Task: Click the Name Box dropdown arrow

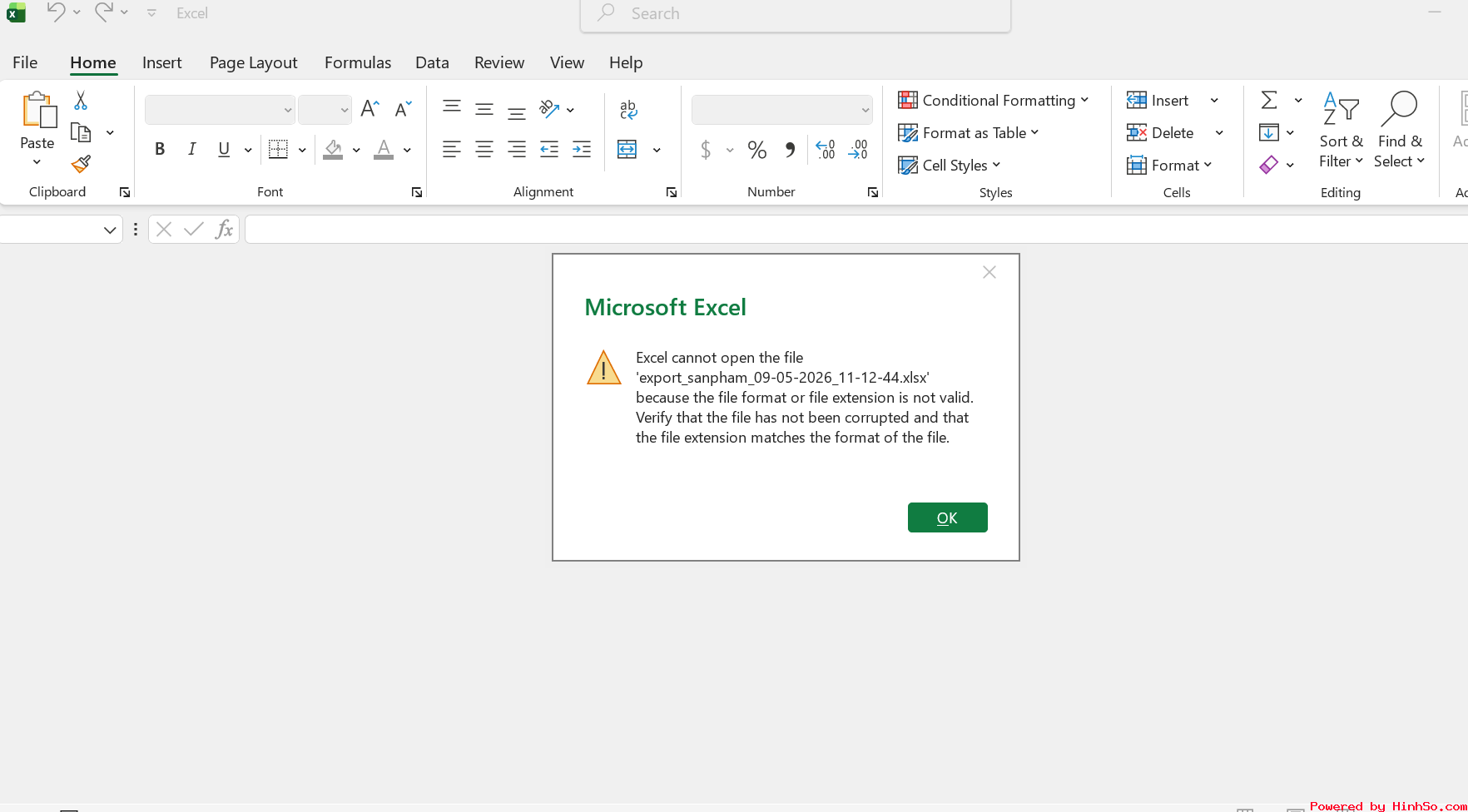Action: 110,230
